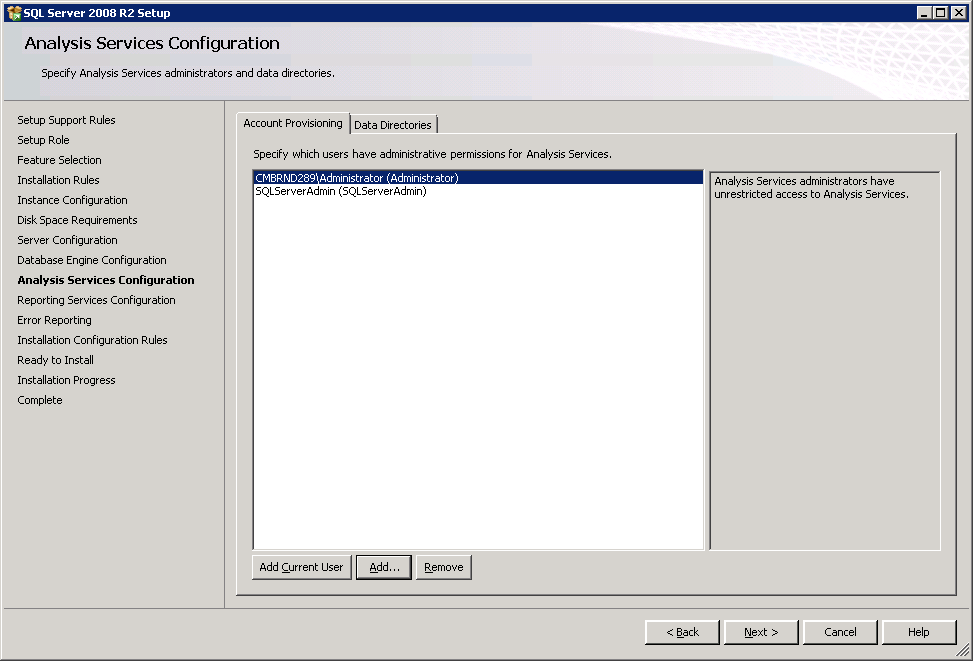Click Installation Rules step in the sidebar
973x661 pixels.
coord(58,180)
